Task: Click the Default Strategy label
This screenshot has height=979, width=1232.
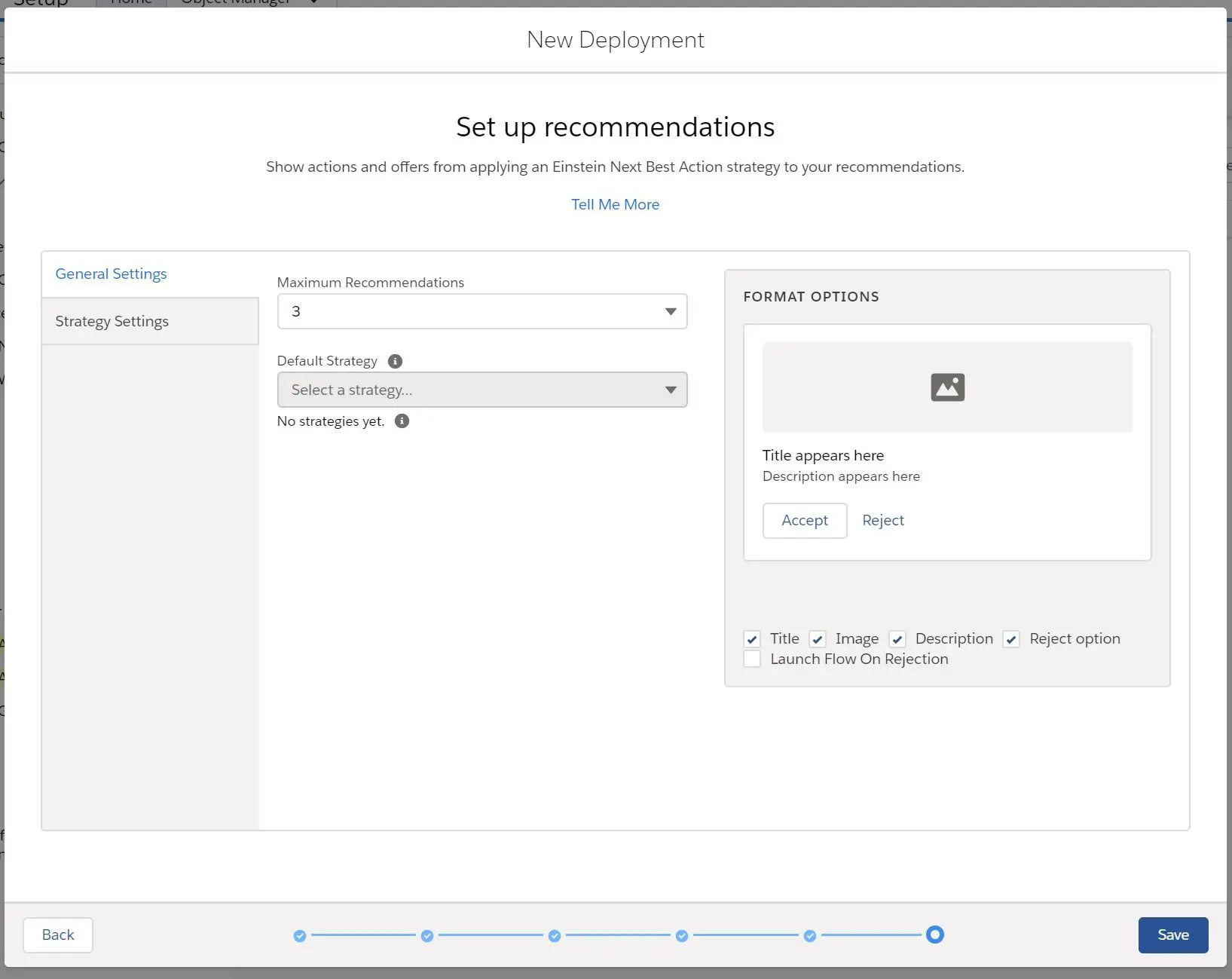Action: [x=327, y=361]
